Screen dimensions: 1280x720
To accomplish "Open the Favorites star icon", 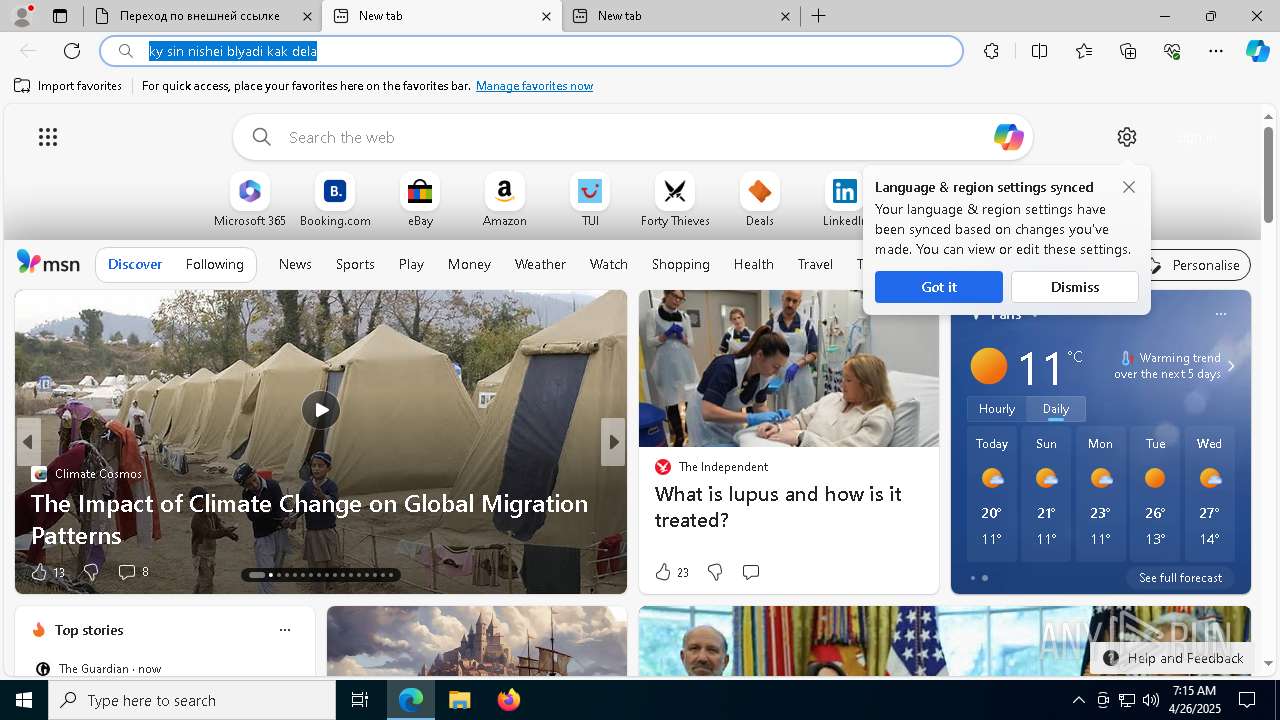I will 1084,51.
